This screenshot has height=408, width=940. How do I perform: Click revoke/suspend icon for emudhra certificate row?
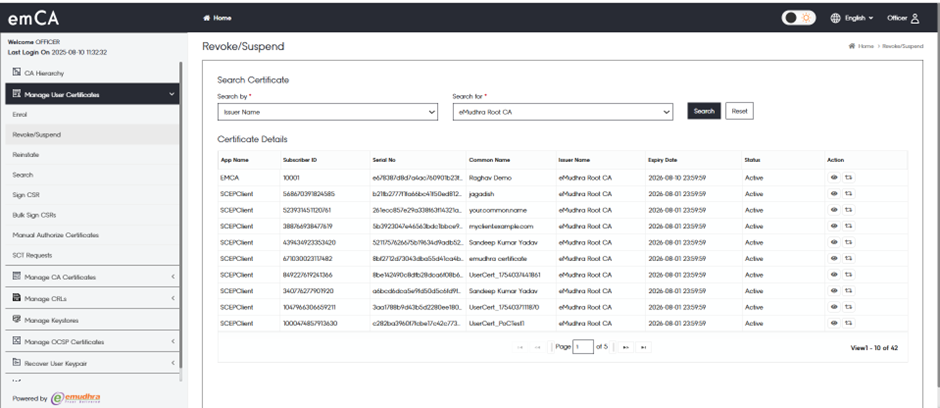(x=849, y=258)
